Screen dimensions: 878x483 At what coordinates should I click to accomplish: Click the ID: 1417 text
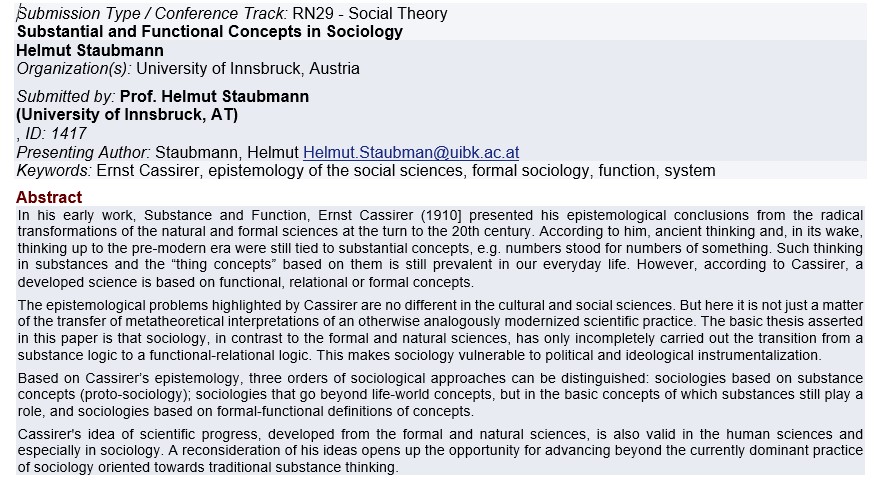[55, 134]
